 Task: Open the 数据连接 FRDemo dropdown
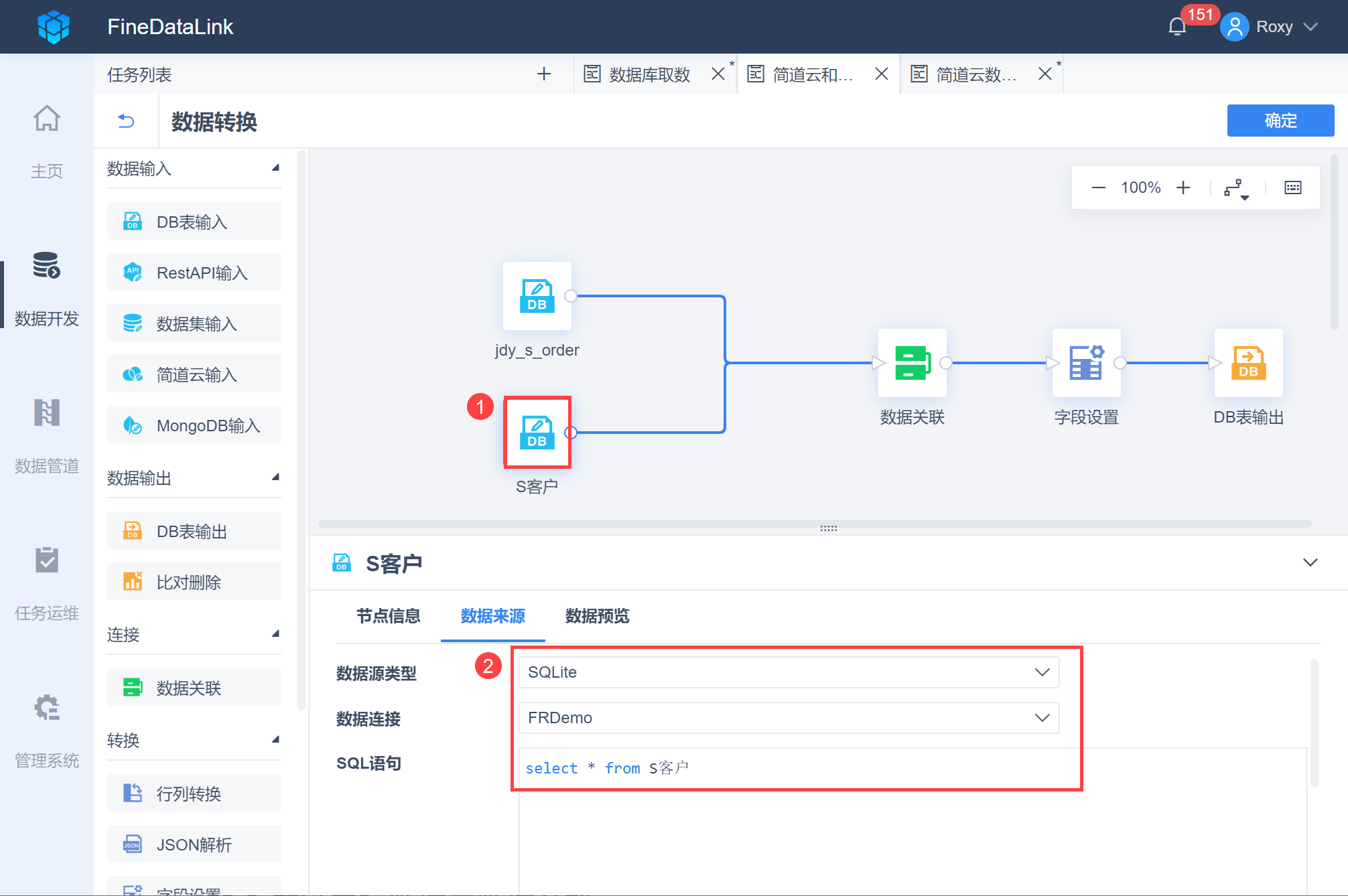788,718
